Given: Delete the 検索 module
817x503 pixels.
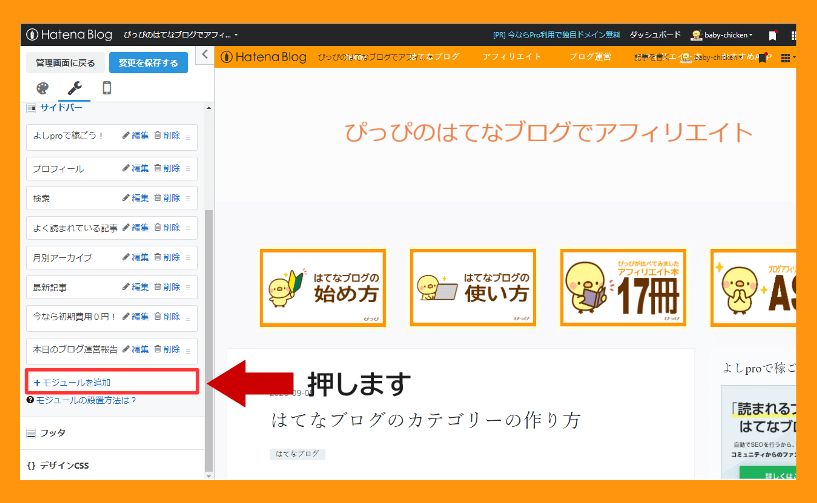Looking at the screenshot, I should pyautogui.click(x=167, y=198).
